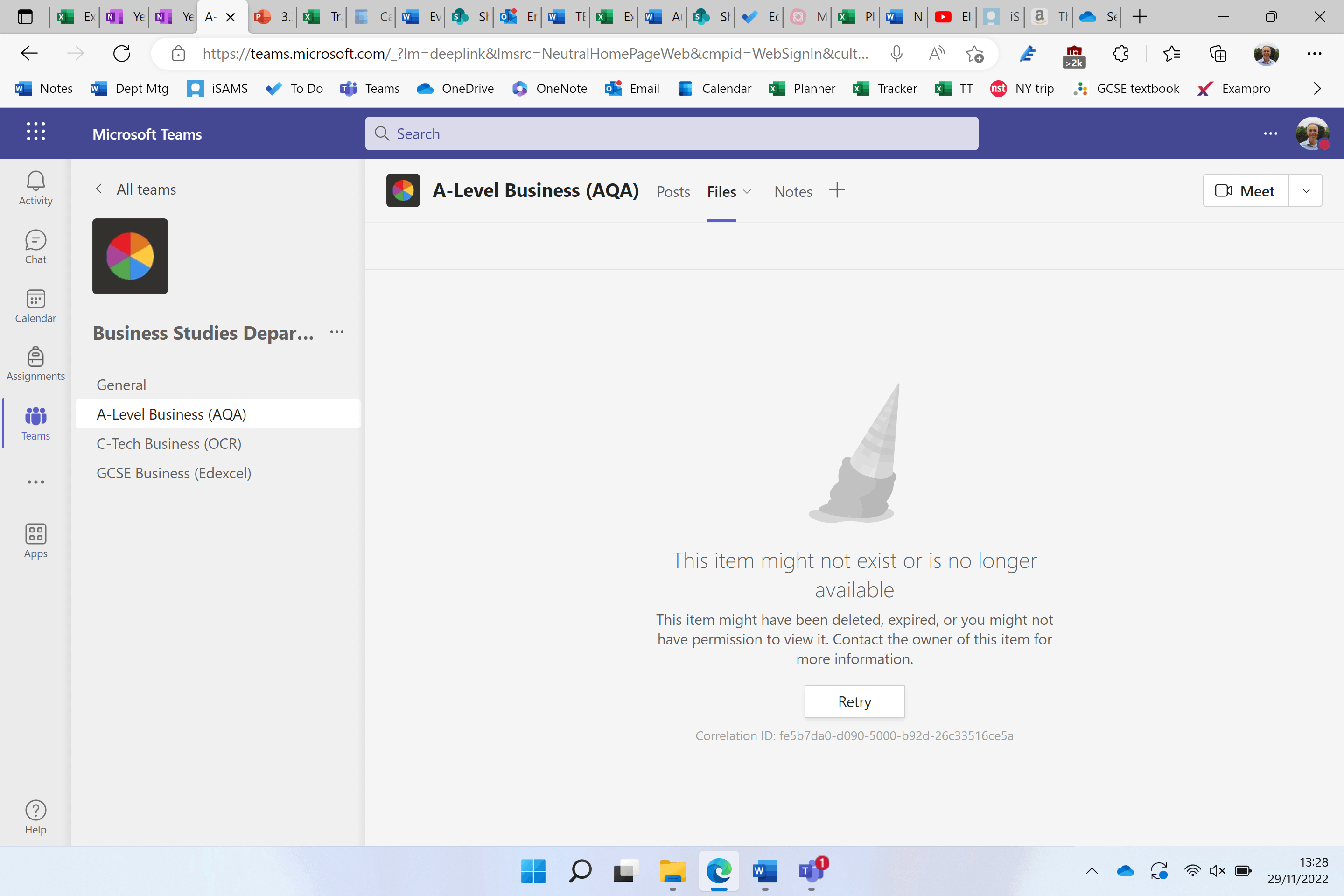Click the Teams Search box
Viewport: 1344px width, 896px height.
point(672,134)
